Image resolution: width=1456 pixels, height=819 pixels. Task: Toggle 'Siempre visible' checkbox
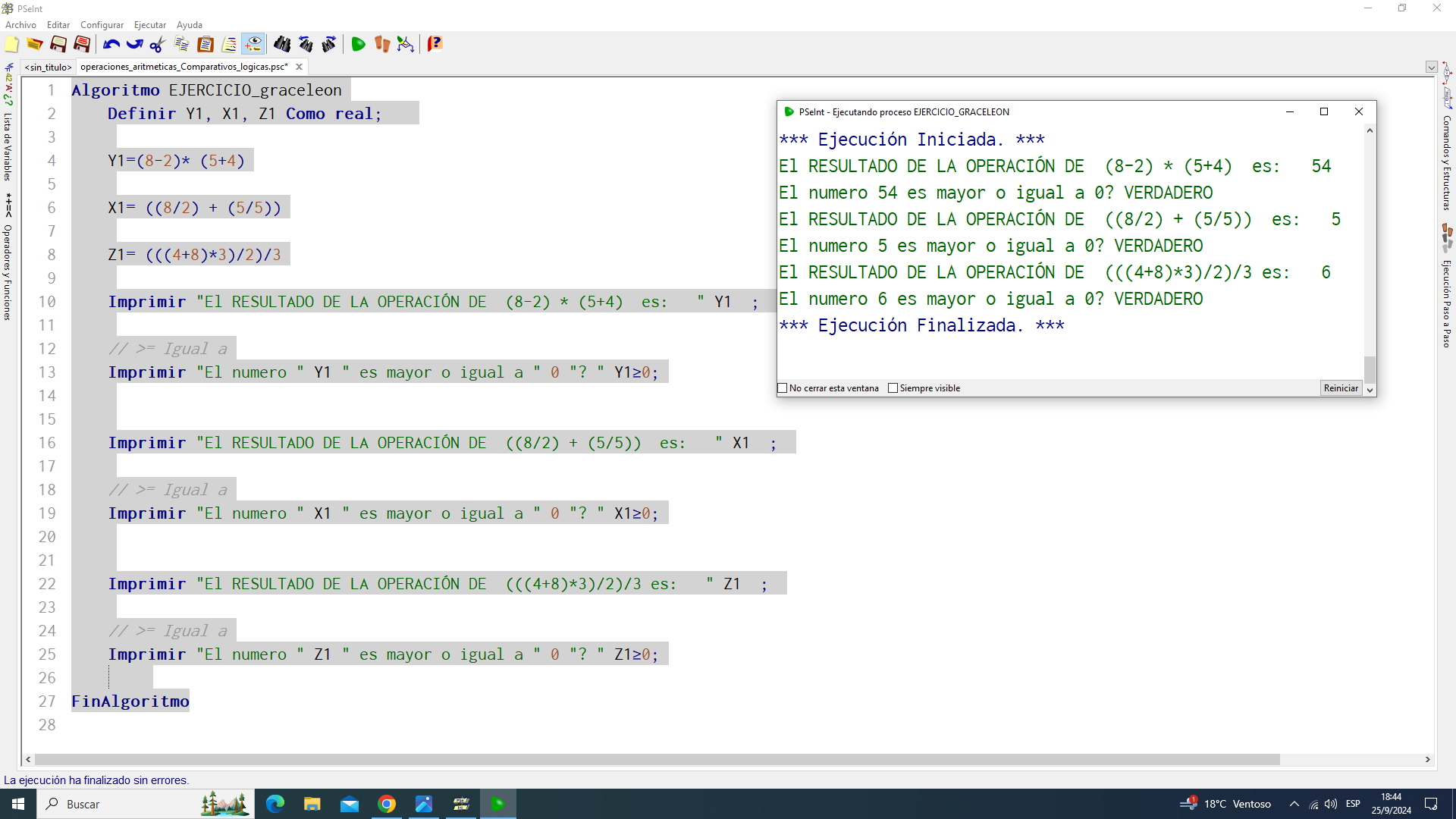coord(893,388)
